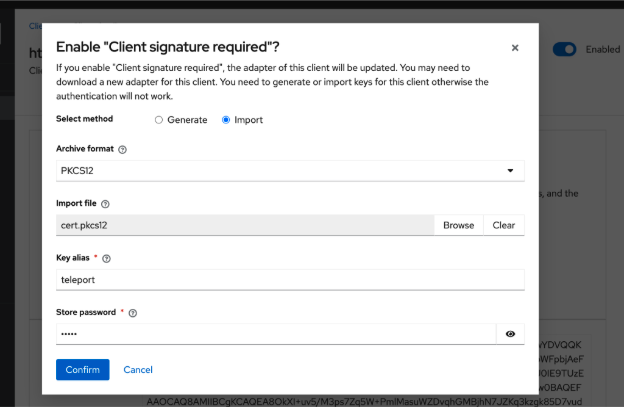626x408 pixels.
Task: Open the Archive format help icon
Action: 123,149
